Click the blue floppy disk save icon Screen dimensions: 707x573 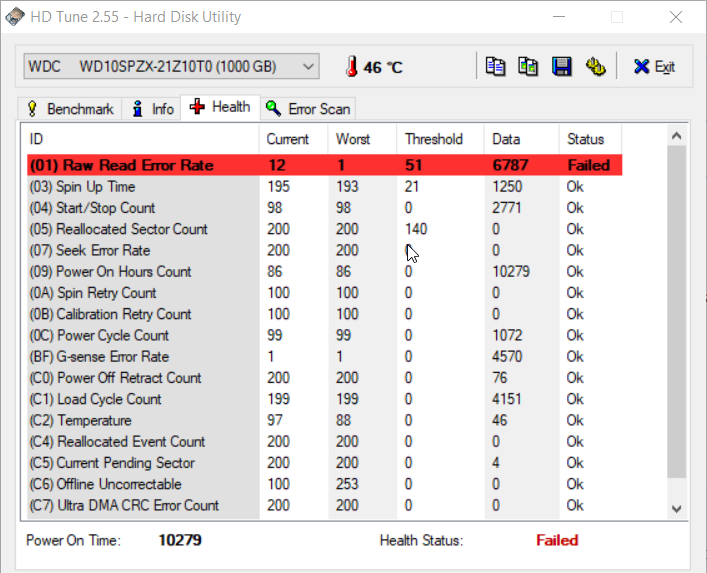click(x=561, y=67)
